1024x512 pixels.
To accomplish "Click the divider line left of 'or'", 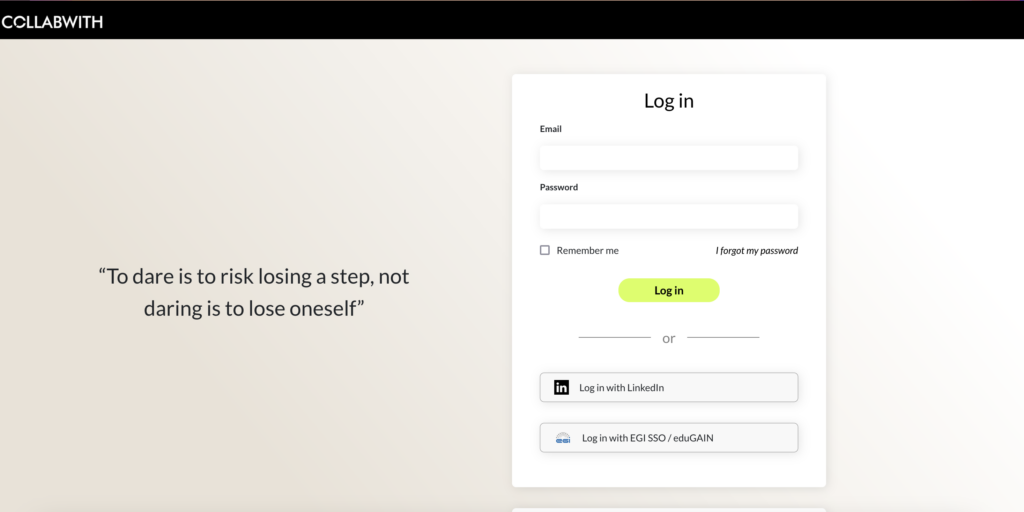I will (614, 338).
